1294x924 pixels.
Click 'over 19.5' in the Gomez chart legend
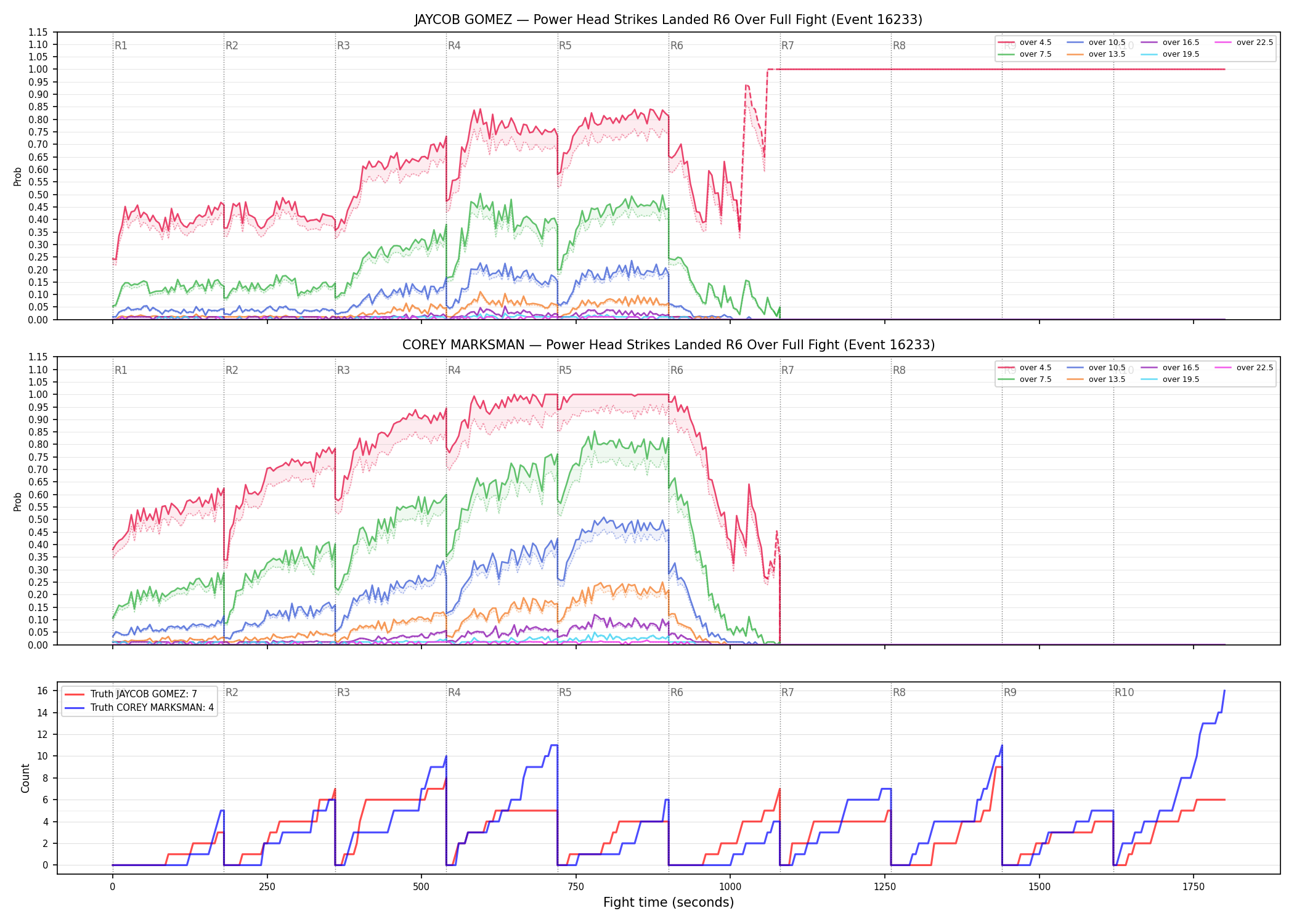(1181, 54)
